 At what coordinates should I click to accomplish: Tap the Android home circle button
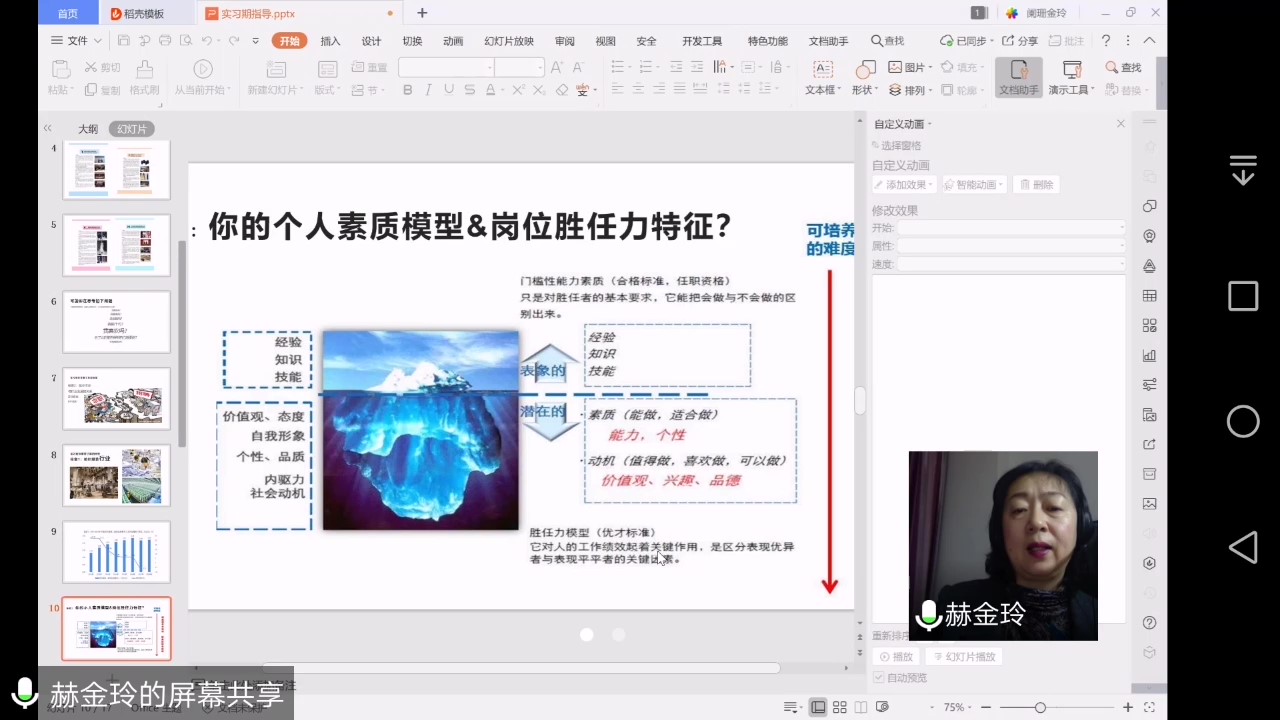coord(1243,422)
